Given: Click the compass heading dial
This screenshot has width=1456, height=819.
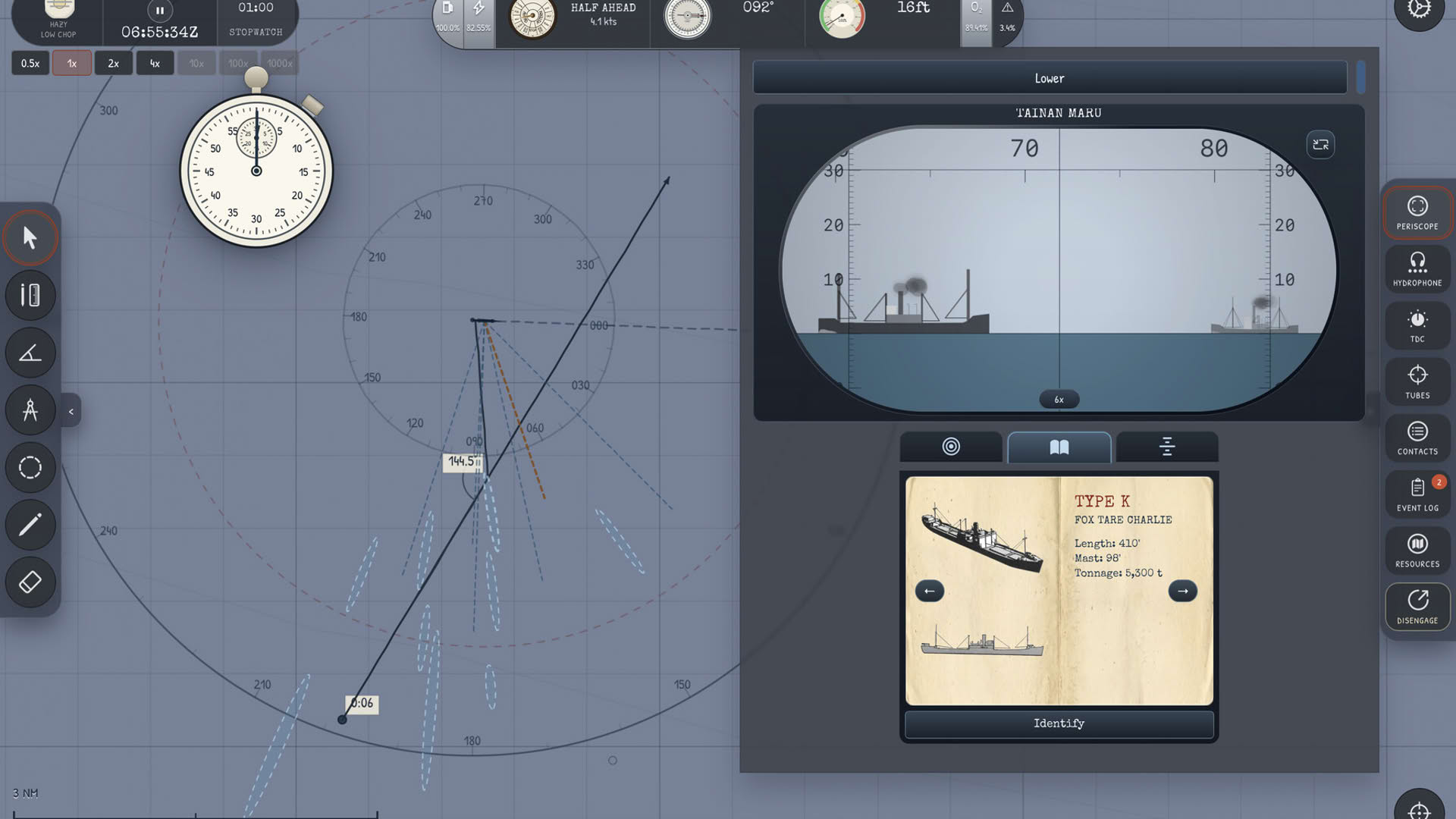Looking at the screenshot, I should [x=687, y=17].
